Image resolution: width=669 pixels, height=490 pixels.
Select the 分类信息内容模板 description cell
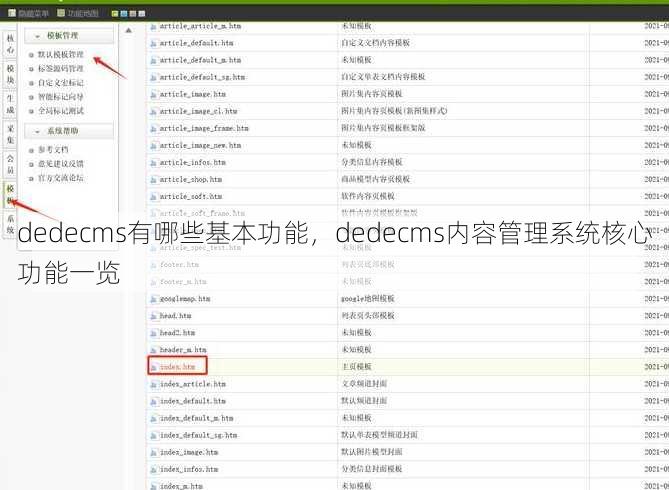tap(372, 162)
